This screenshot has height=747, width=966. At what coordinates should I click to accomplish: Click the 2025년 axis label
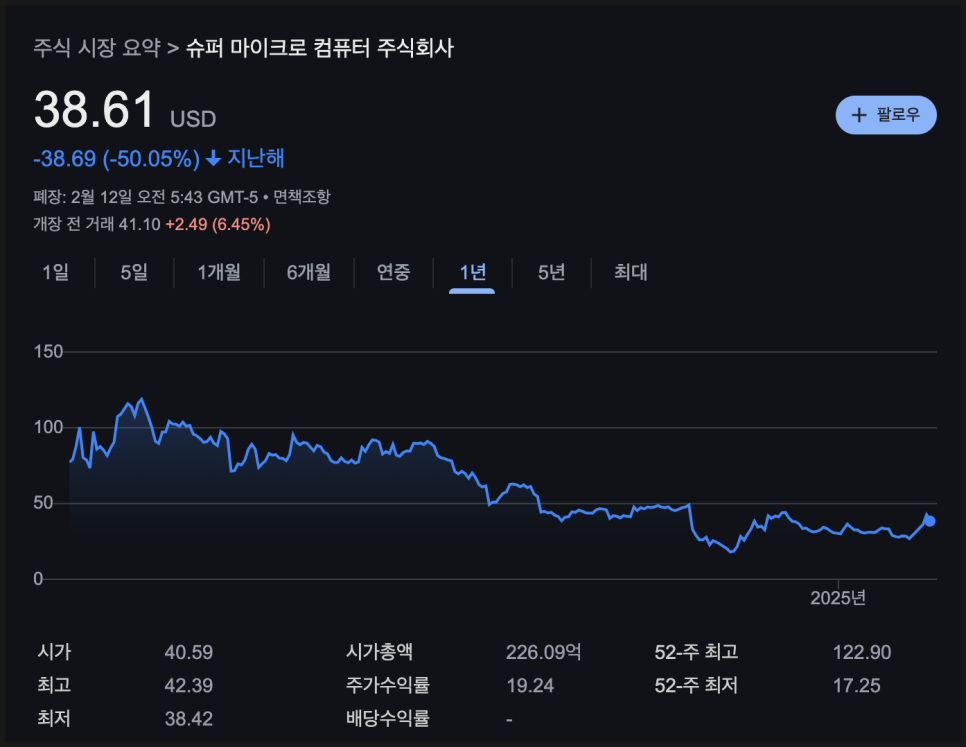coord(838,597)
